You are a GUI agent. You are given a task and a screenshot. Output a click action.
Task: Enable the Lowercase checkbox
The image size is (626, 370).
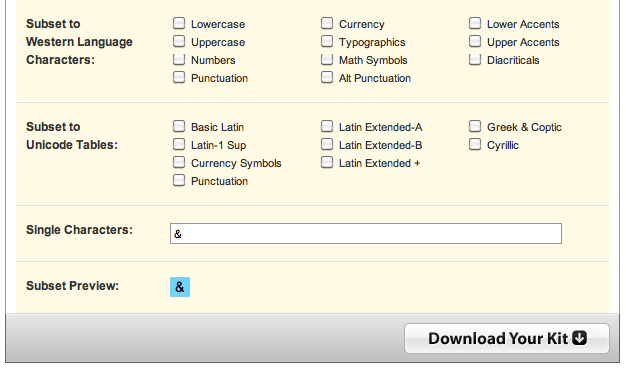click(x=179, y=23)
